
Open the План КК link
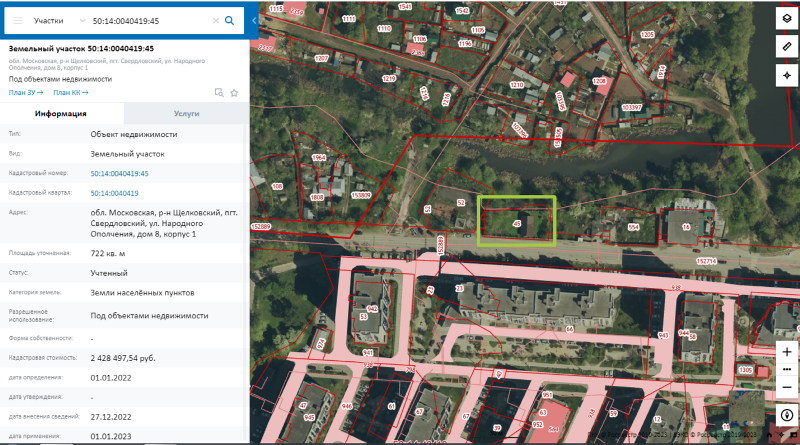[70, 93]
